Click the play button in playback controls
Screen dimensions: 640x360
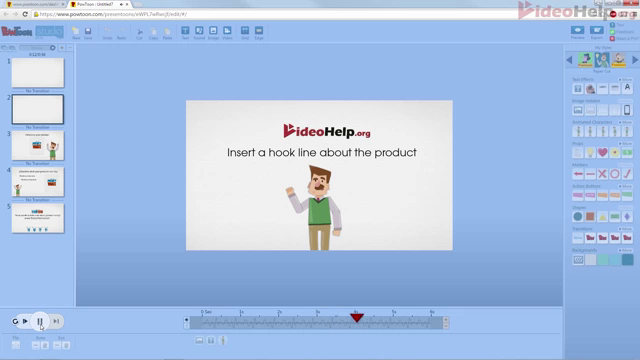[25, 321]
